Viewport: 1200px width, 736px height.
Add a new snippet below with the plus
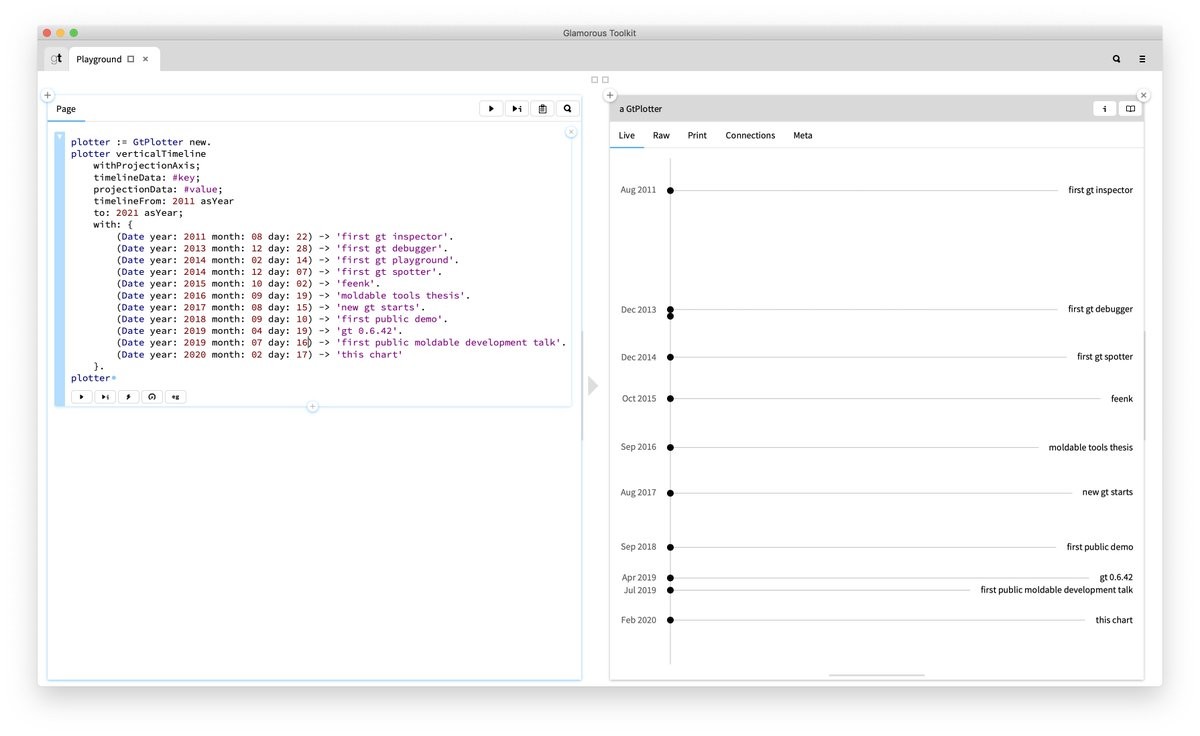click(312, 407)
